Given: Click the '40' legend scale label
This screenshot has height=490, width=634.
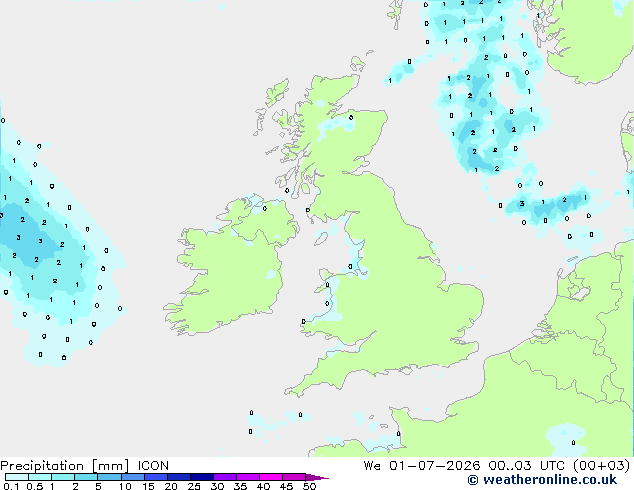Looking at the screenshot, I should (x=263, y=486).
